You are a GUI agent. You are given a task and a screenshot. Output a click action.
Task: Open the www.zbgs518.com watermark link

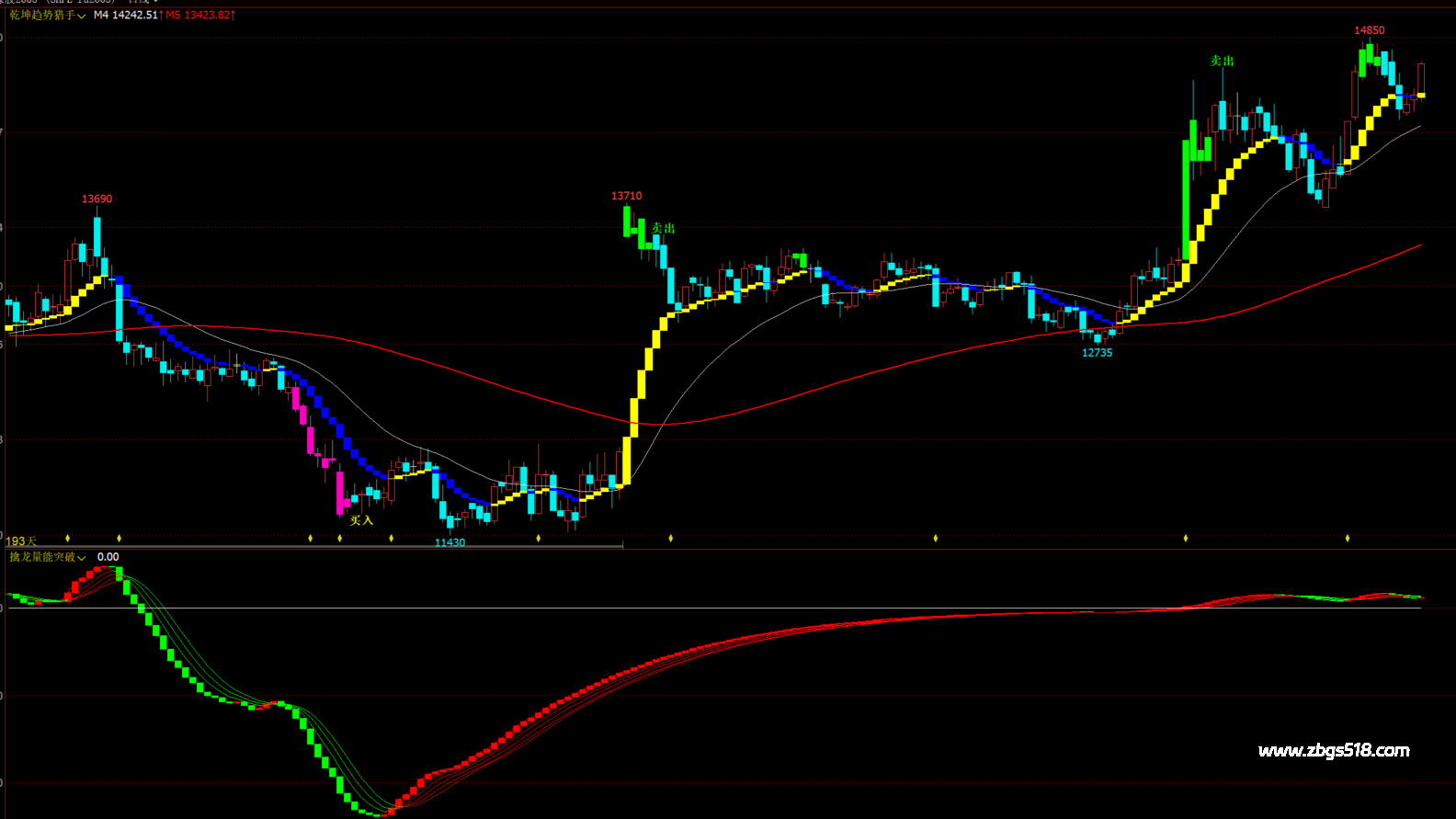1333,751
